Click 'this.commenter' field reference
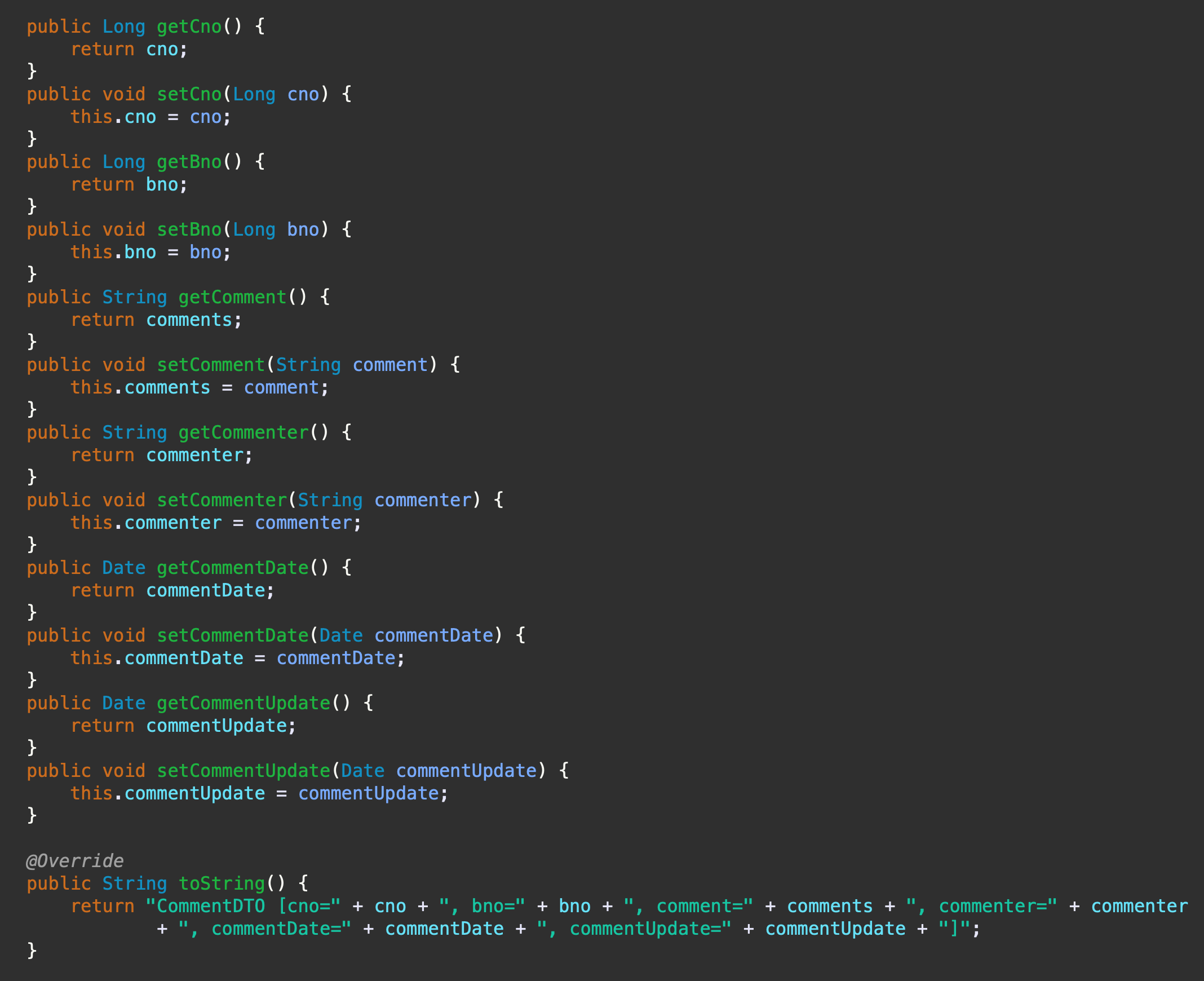Image resolution: width=1204 pixels, height=981 pixels. click(146, 523)
